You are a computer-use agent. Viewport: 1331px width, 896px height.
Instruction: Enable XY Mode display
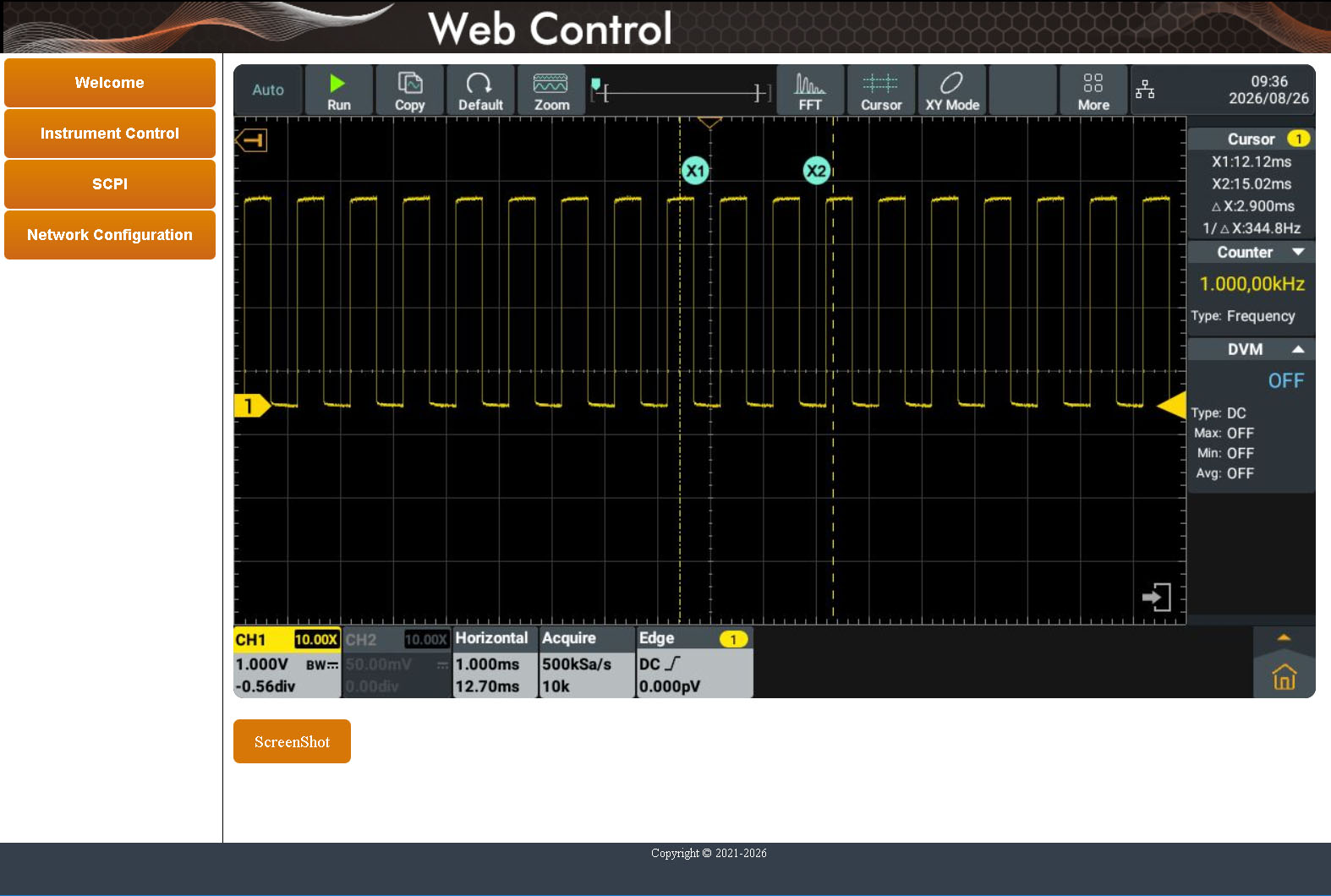[952, 90]
